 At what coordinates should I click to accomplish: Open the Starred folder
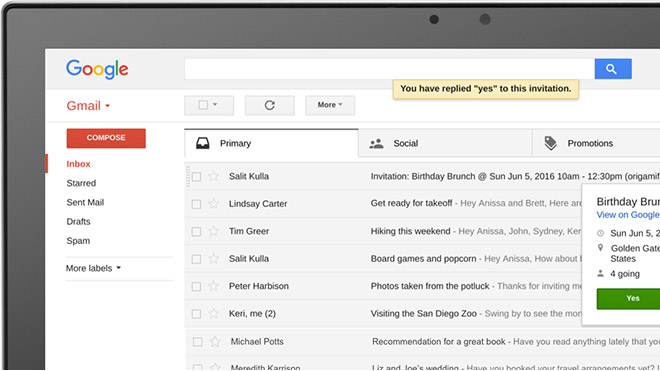coord(81,183)
